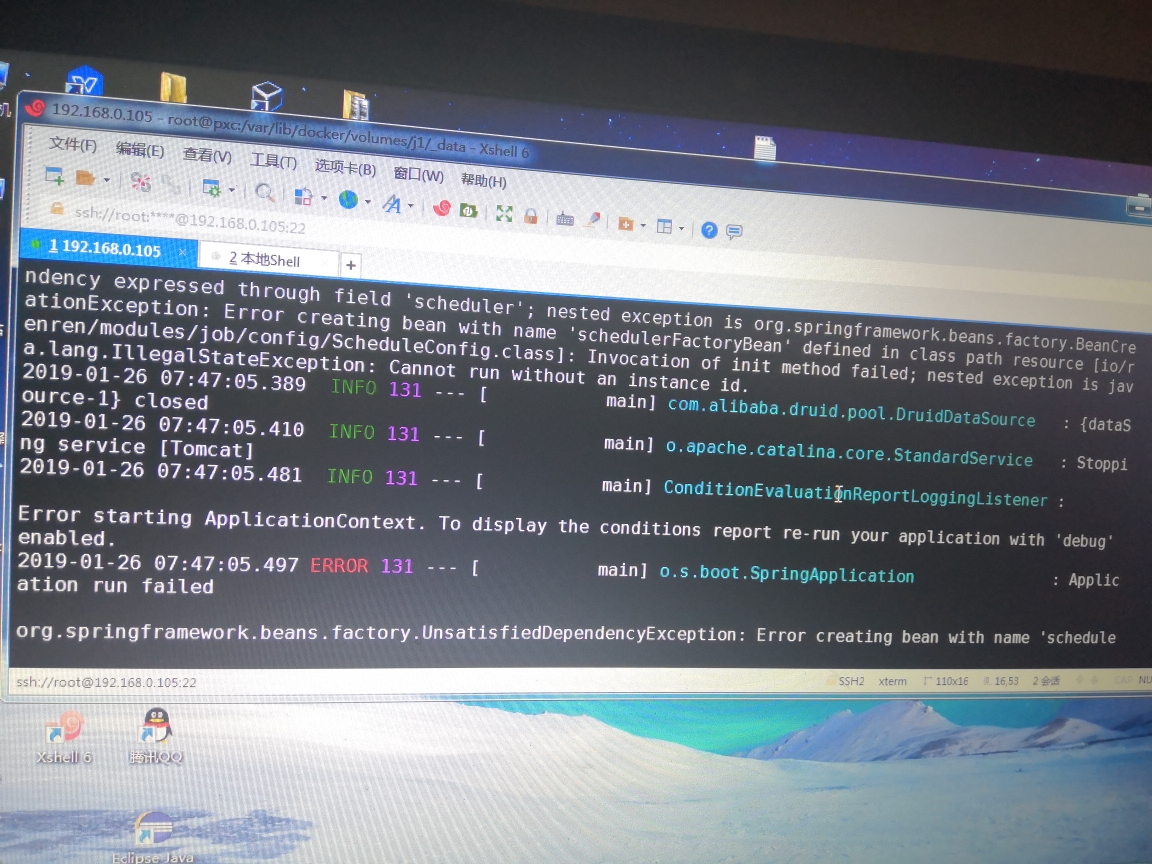Open the 编辑(E) menu

(x=140, y=150)
